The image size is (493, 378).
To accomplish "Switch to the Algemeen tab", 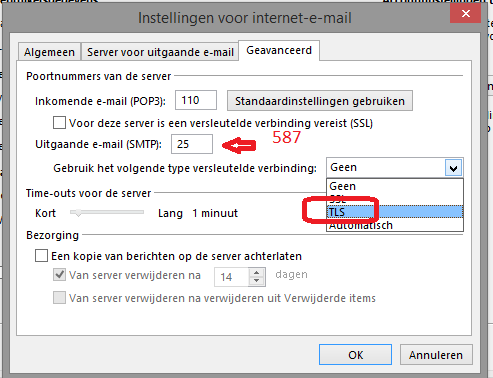I will coord(49,52).
